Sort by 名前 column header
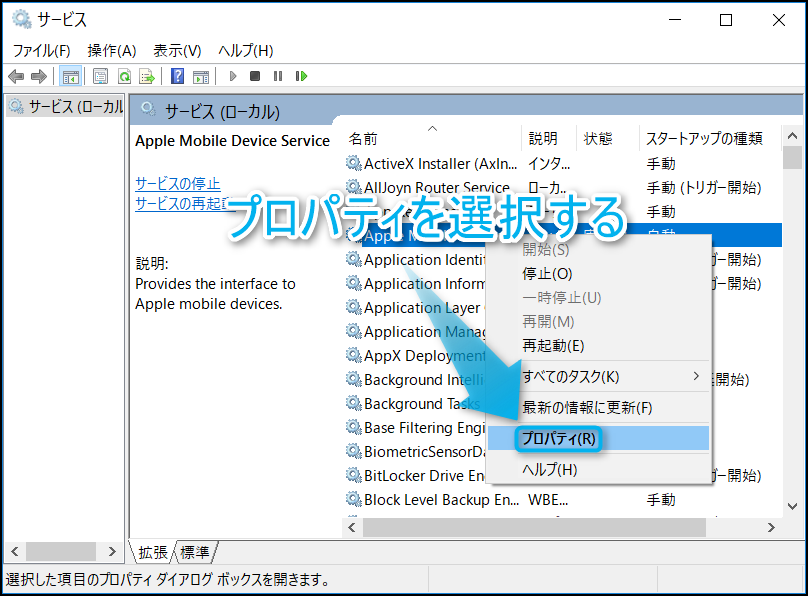808x596 pixels. [x=364, y=138]
